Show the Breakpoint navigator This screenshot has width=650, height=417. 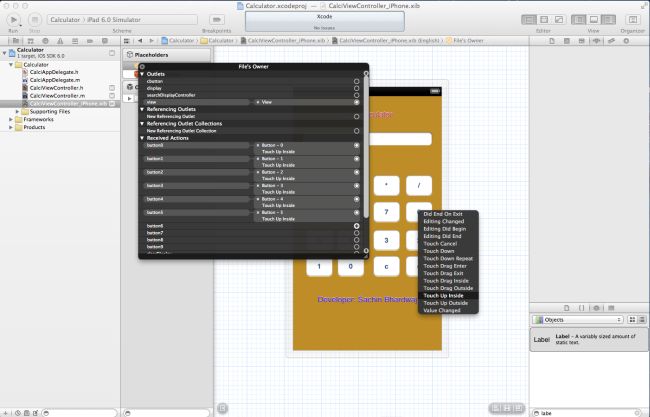[90, 41]
